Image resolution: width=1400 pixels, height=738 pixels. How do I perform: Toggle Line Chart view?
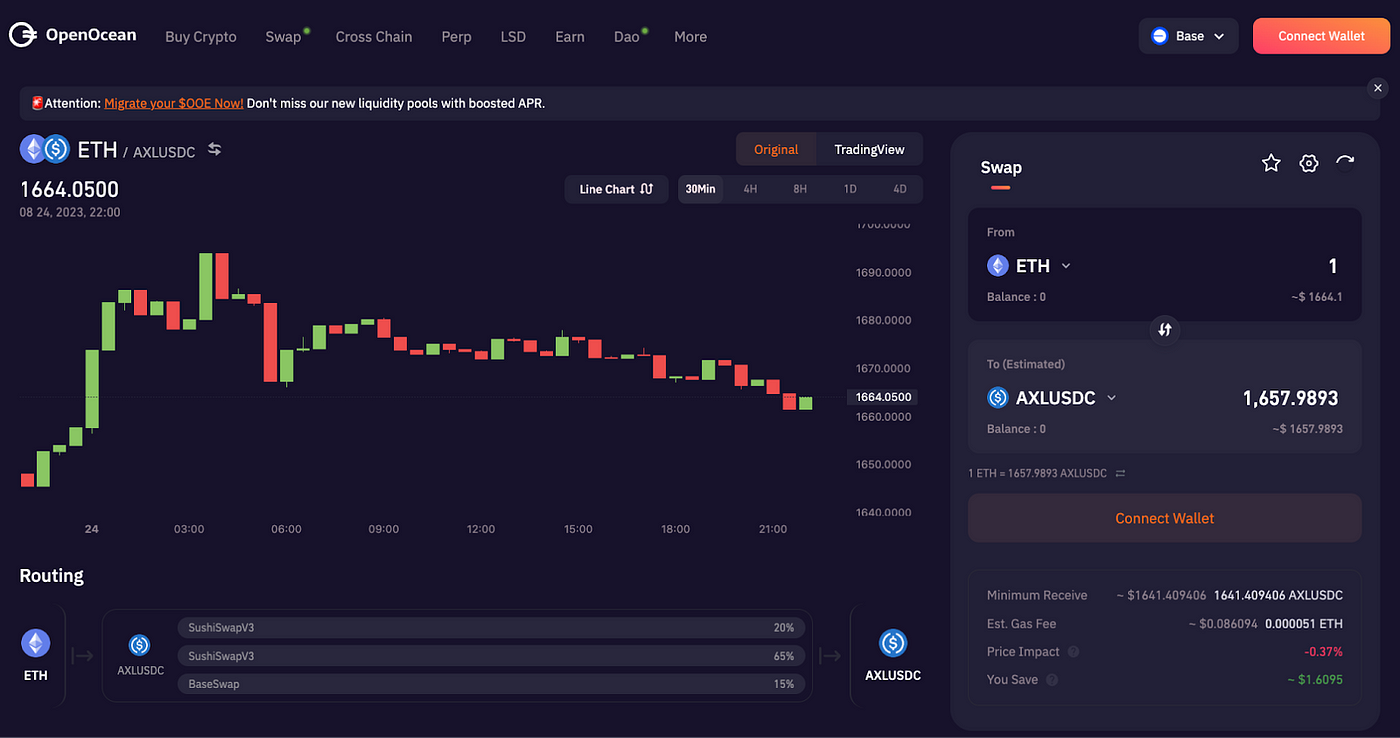point(616,189)
